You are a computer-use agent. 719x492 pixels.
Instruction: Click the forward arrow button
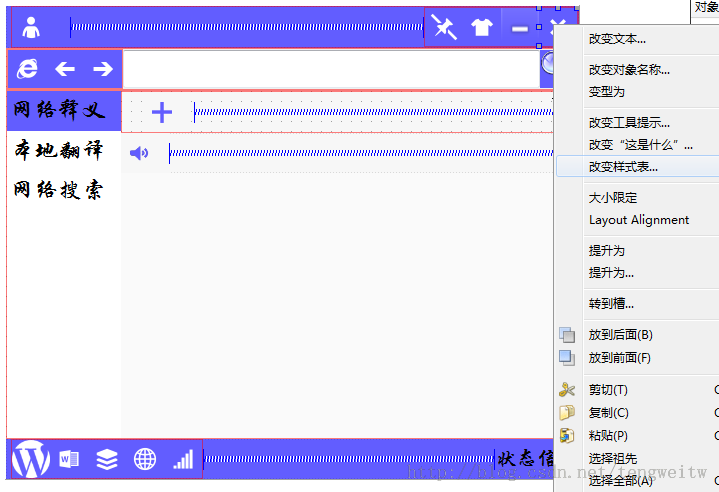(103, 69)
